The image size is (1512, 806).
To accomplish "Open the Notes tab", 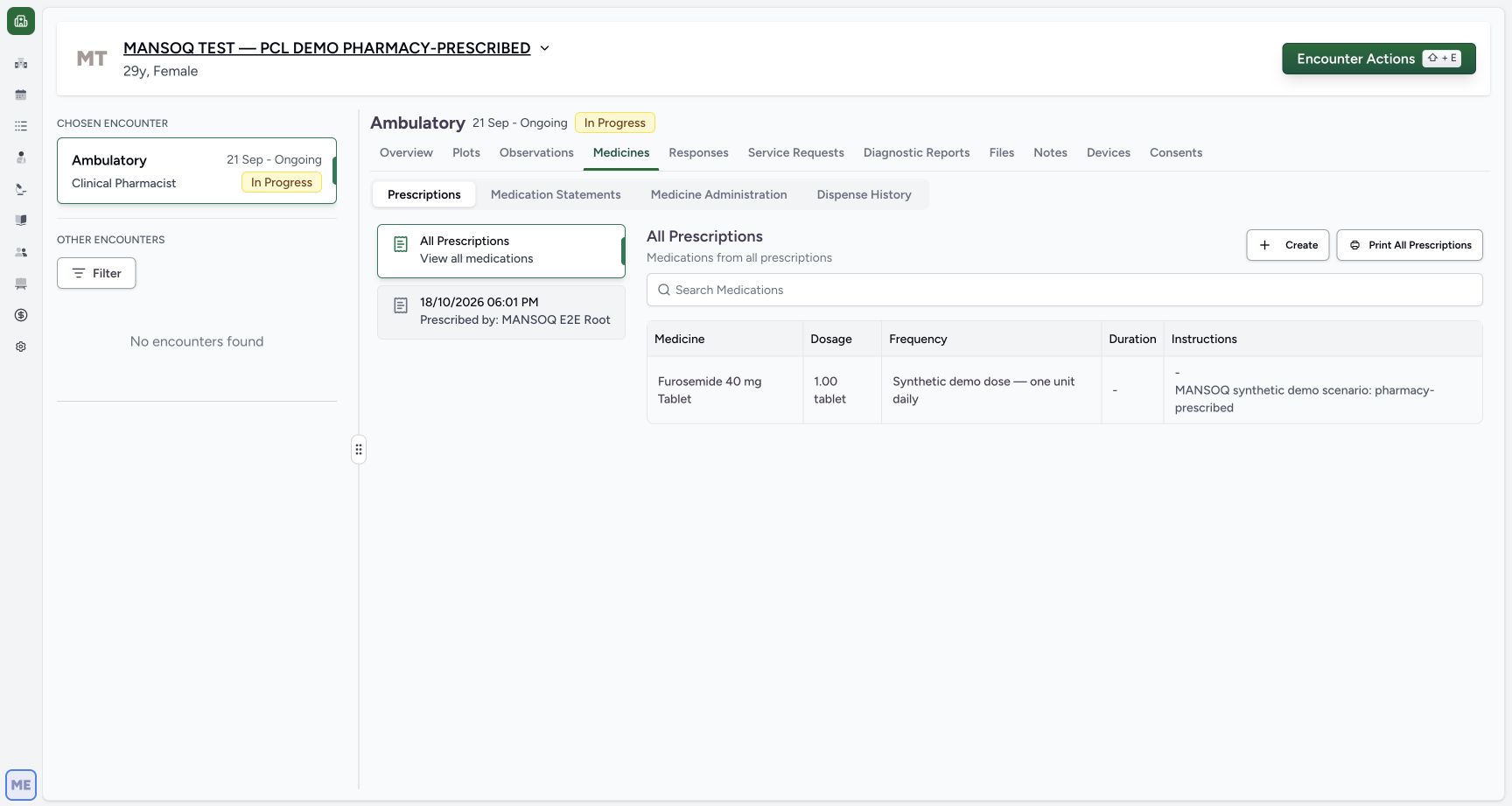I will [x=1050, y=152].
